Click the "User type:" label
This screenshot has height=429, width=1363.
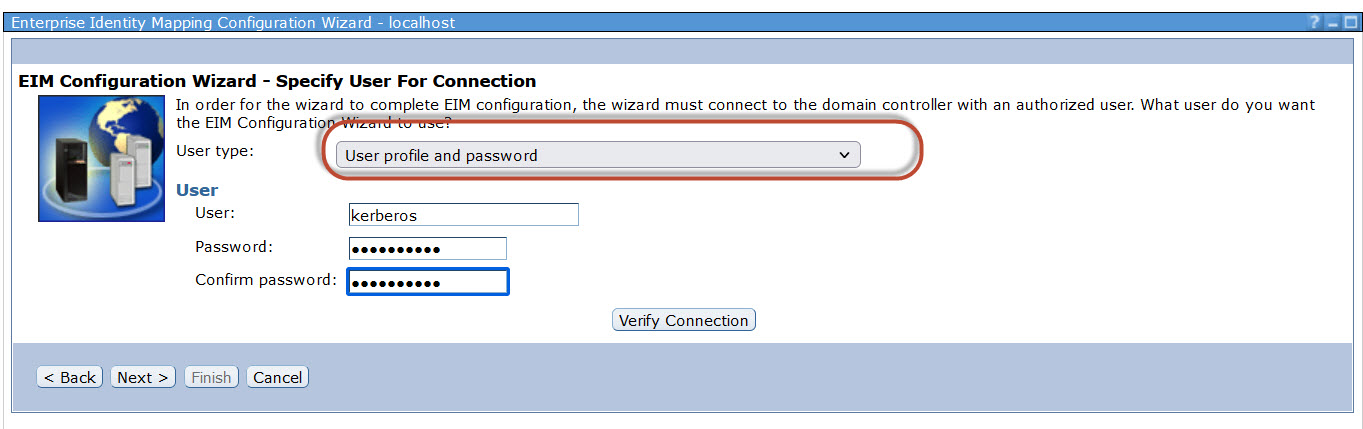(x=215, y=151)
